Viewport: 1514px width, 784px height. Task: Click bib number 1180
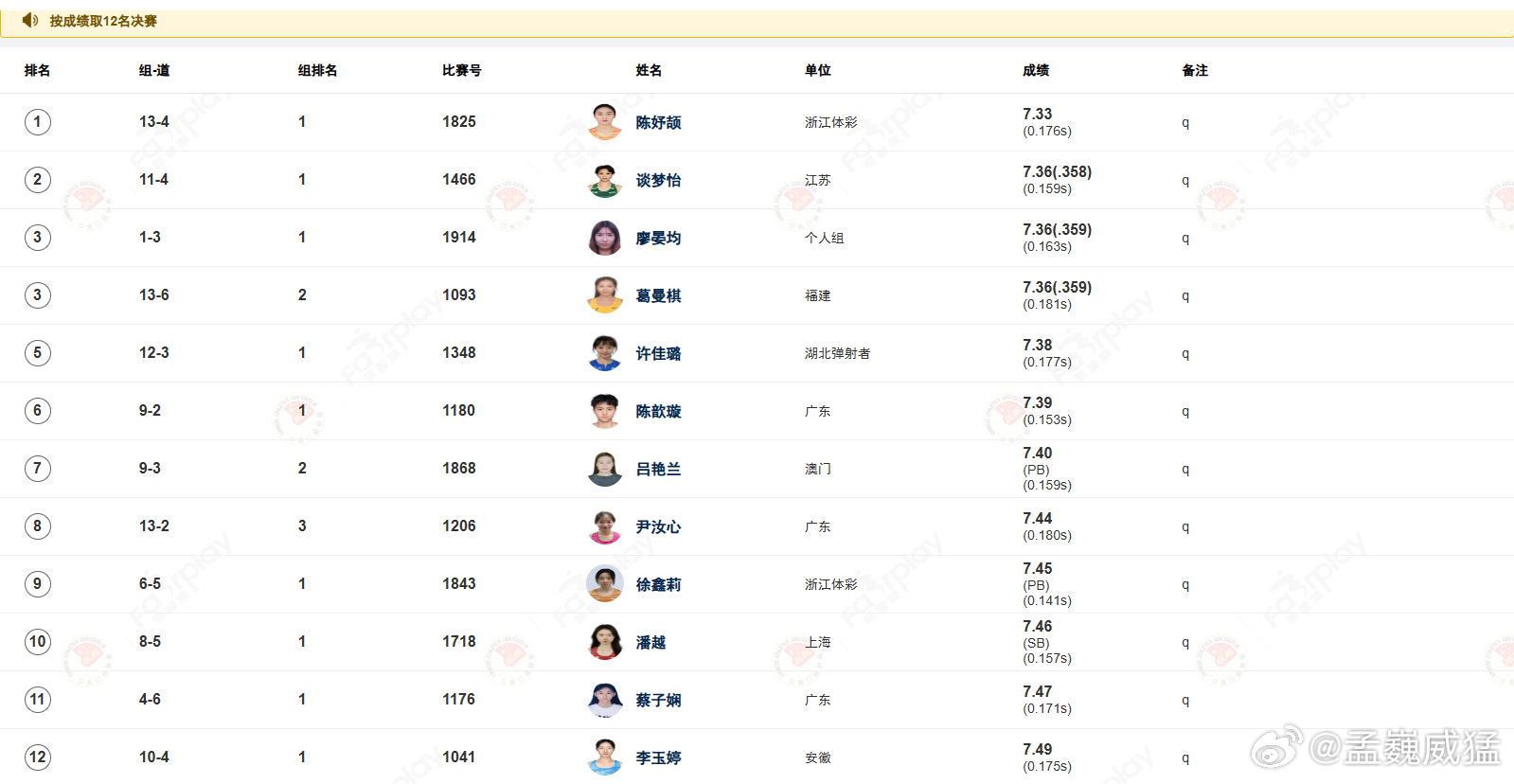coord(459,410)
